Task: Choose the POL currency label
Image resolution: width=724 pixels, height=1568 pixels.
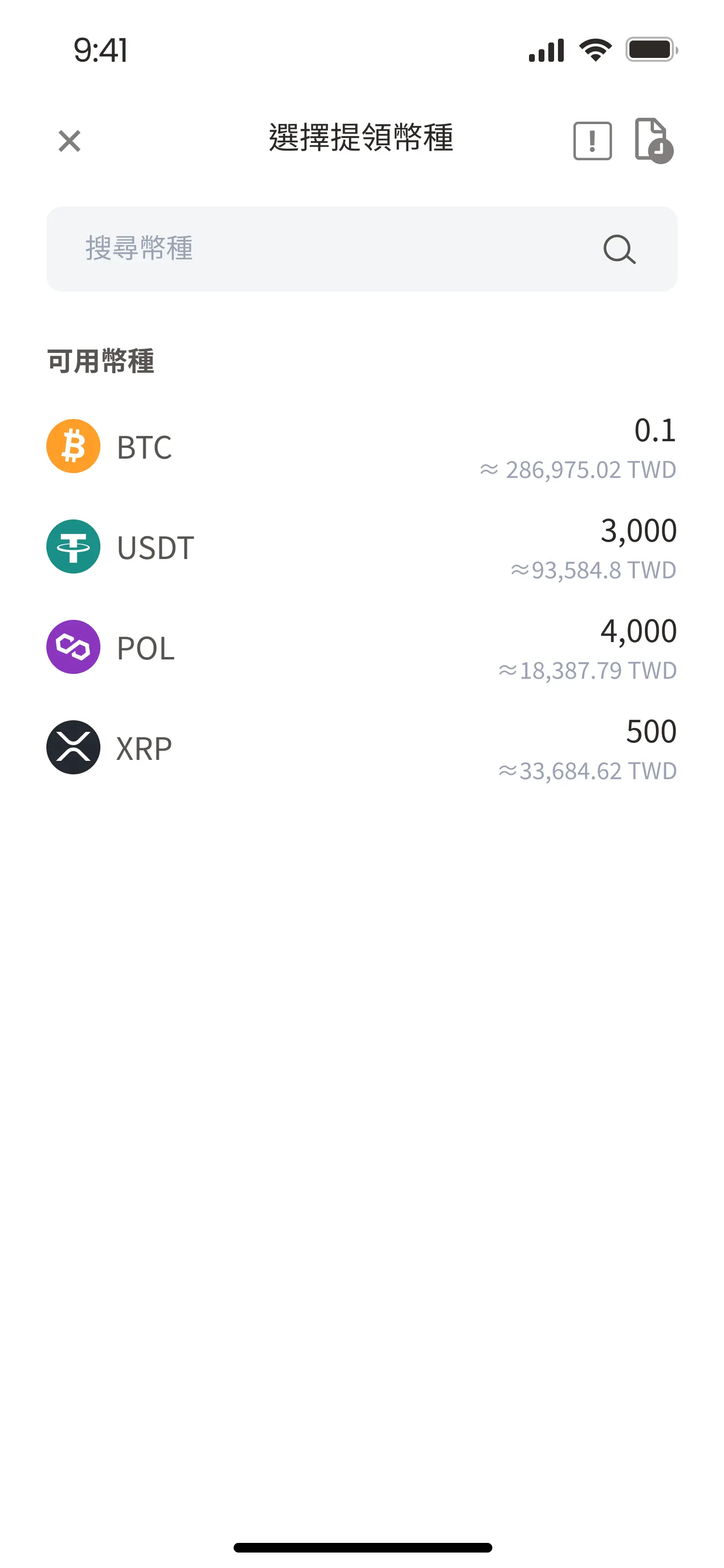Action: coord(145,648)
